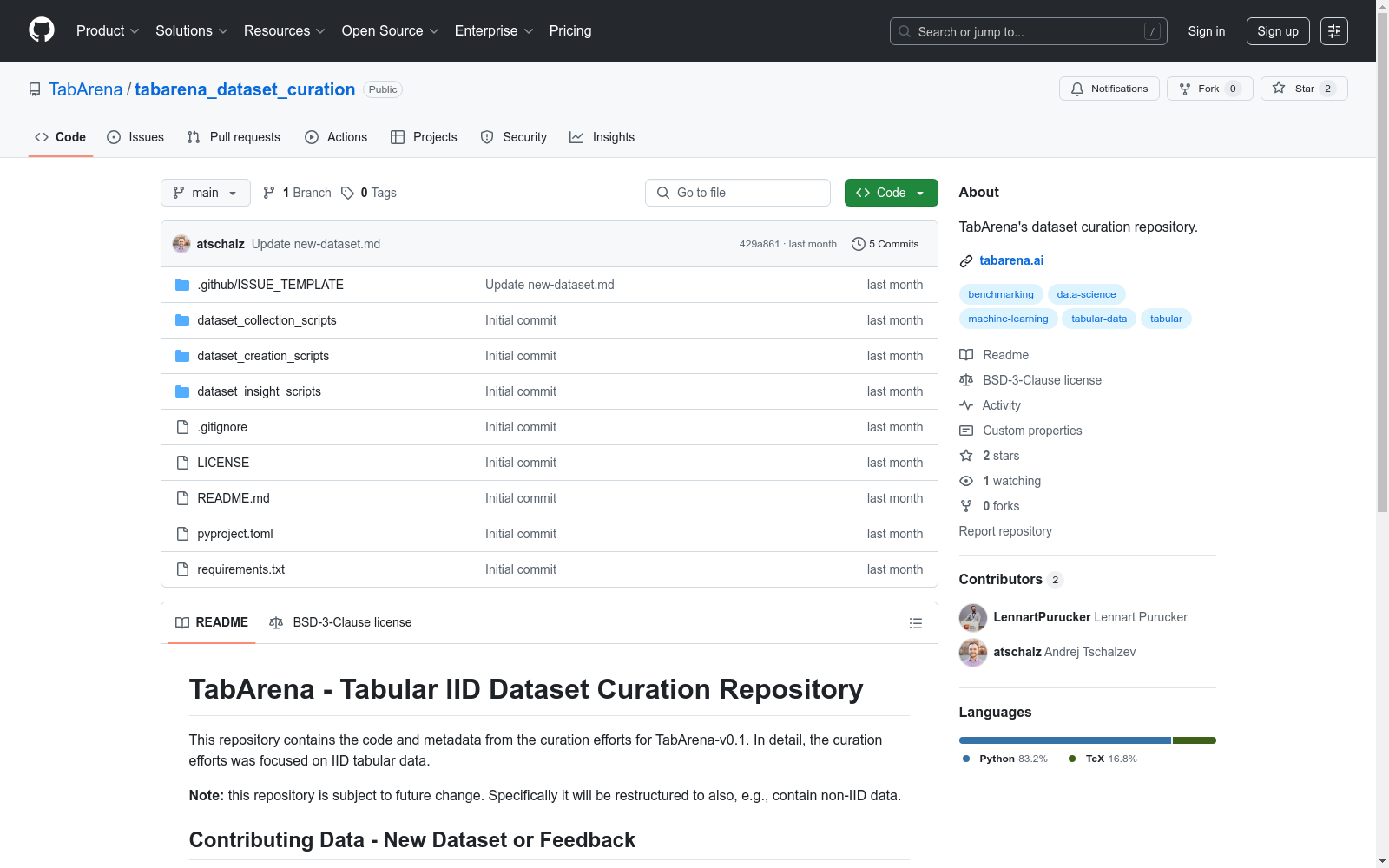Image resolution: width=1389 pixels, height=868 pixels.
Task: Switch to the Issues tab
Action: click(x=135, y=137)
